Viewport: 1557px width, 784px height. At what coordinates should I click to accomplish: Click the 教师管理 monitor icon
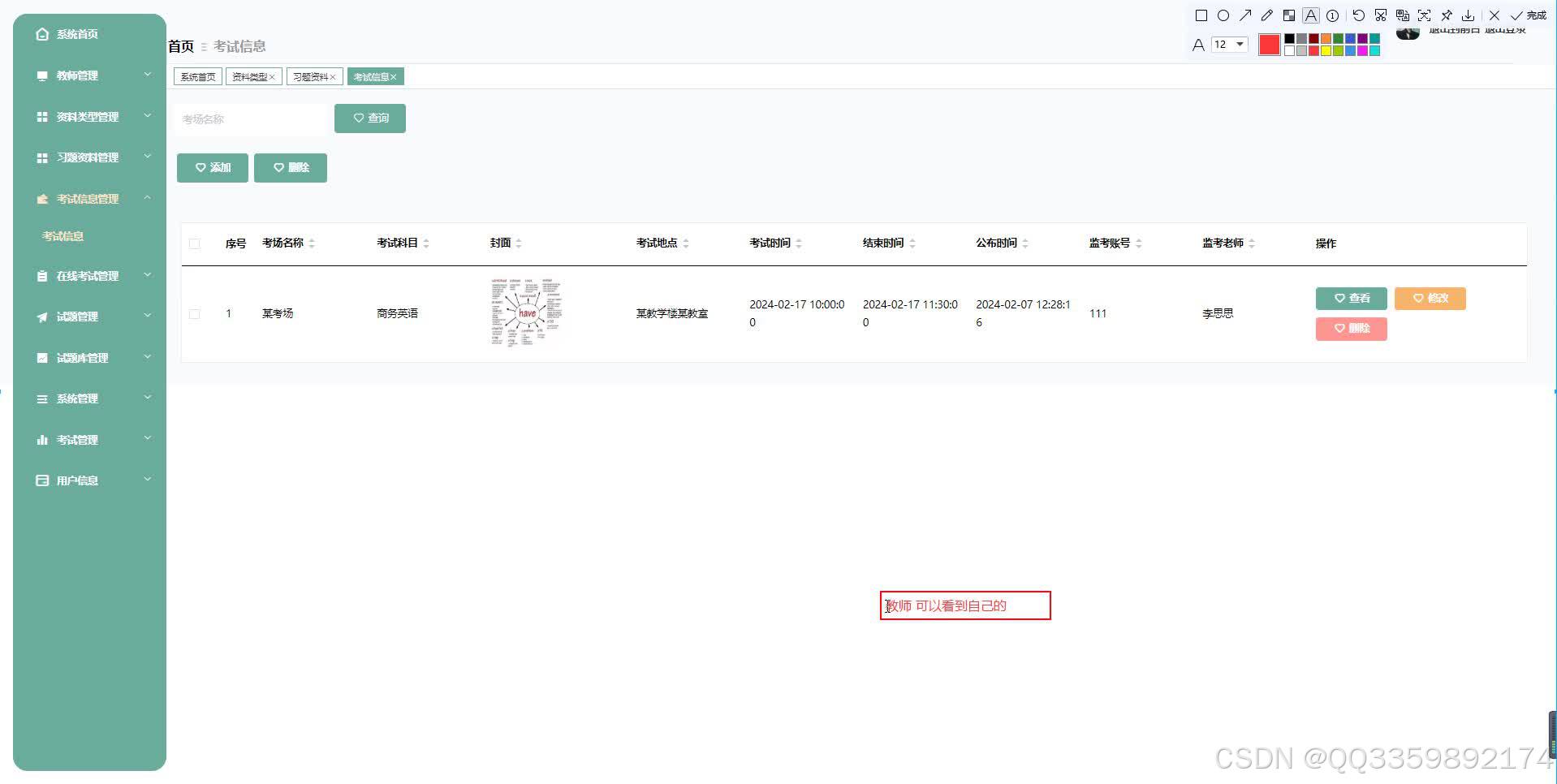42,75
